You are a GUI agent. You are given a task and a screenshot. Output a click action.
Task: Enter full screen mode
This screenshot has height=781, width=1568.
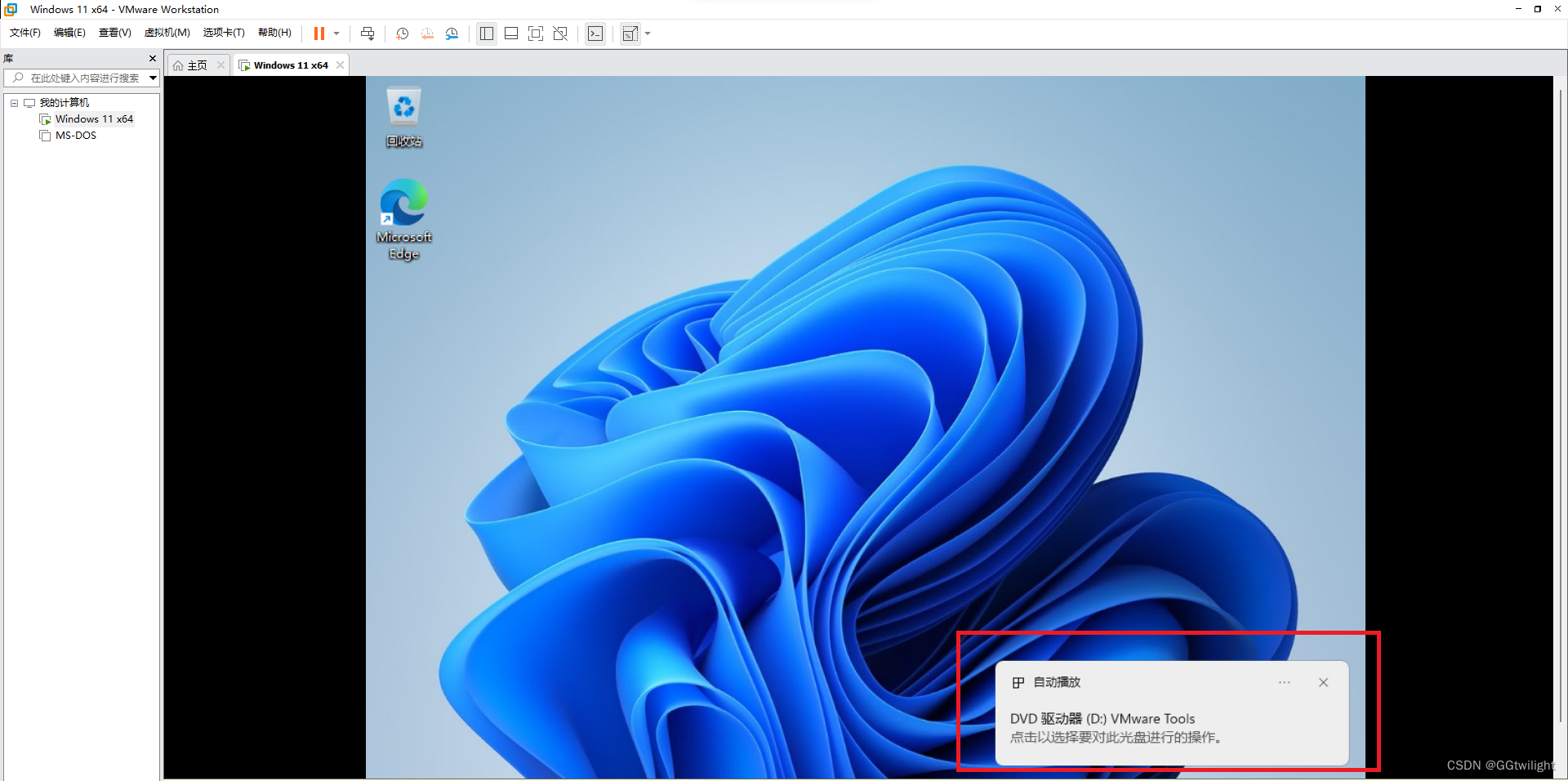pos(535,33)
